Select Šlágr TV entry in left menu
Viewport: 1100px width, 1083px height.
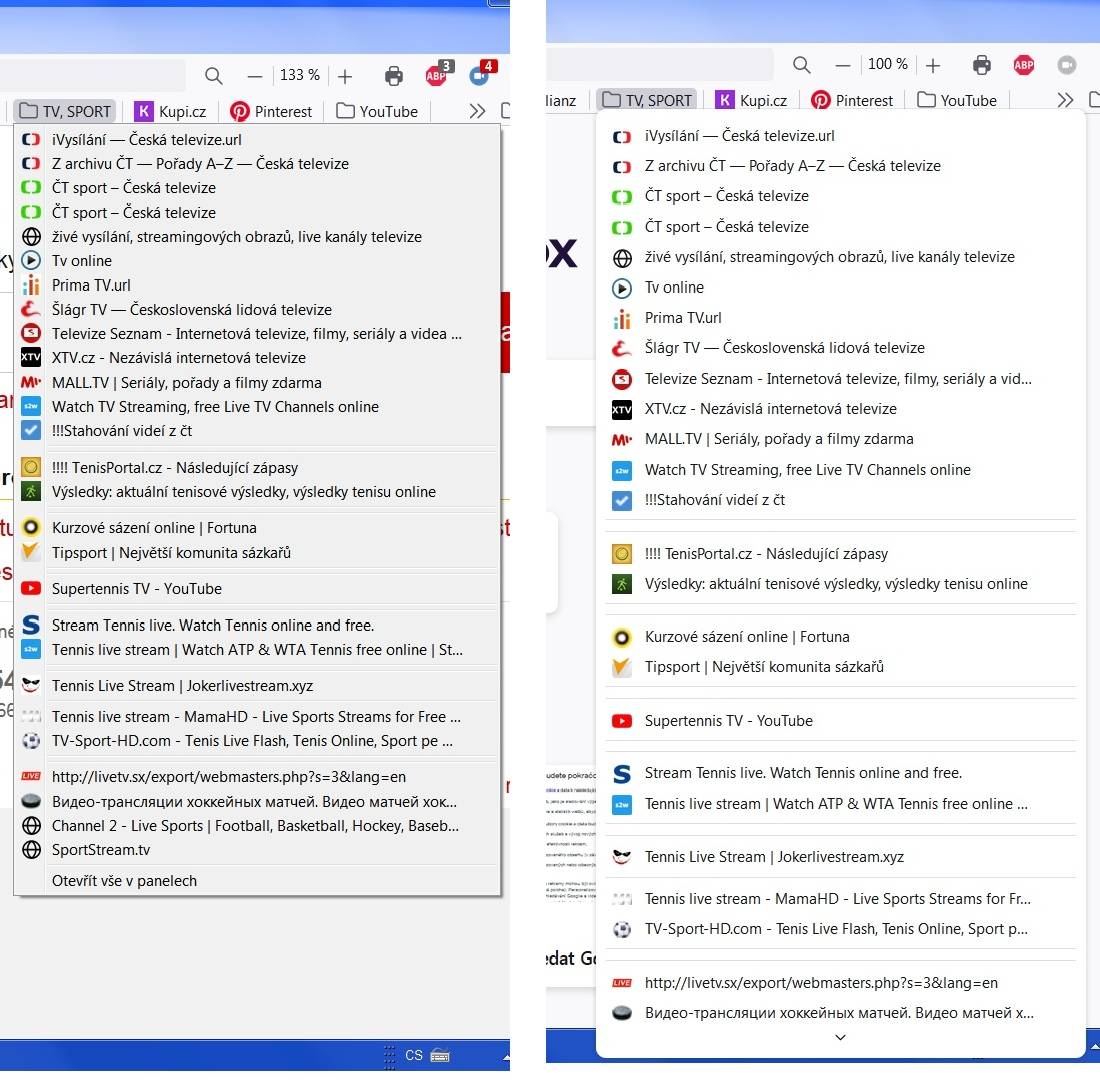pos(257,309)
